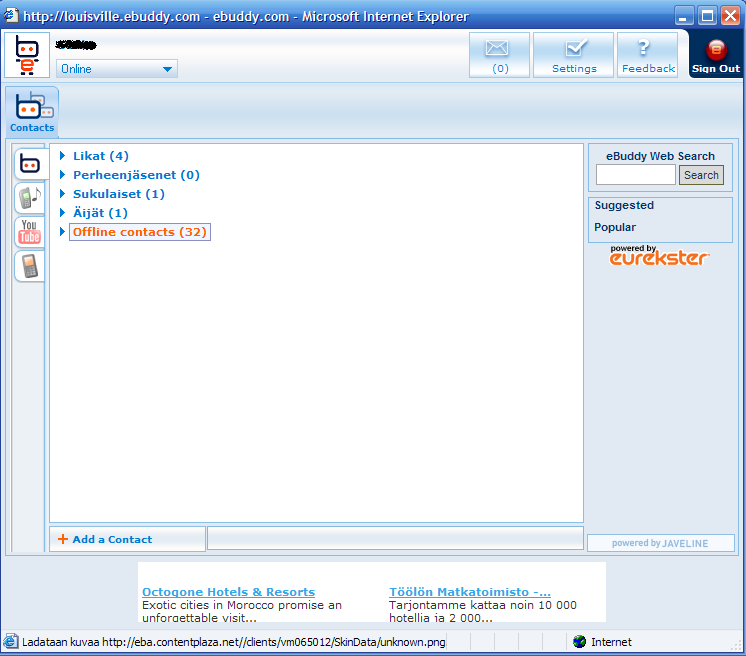Click the Search button
The width and height of the screenshot is (746, 656).
tap(701, 175)
